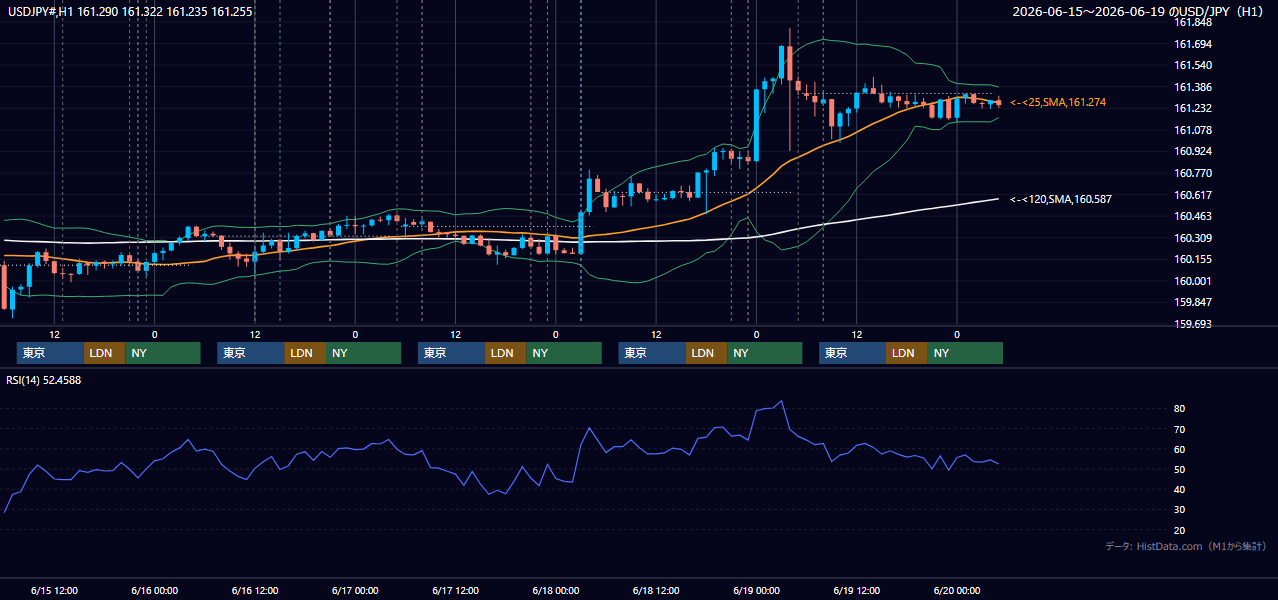Image resolution: width=1278 pixels, height=600 pixels.
Task: Select the 6/20 00:00 time label
Action: 957,590
